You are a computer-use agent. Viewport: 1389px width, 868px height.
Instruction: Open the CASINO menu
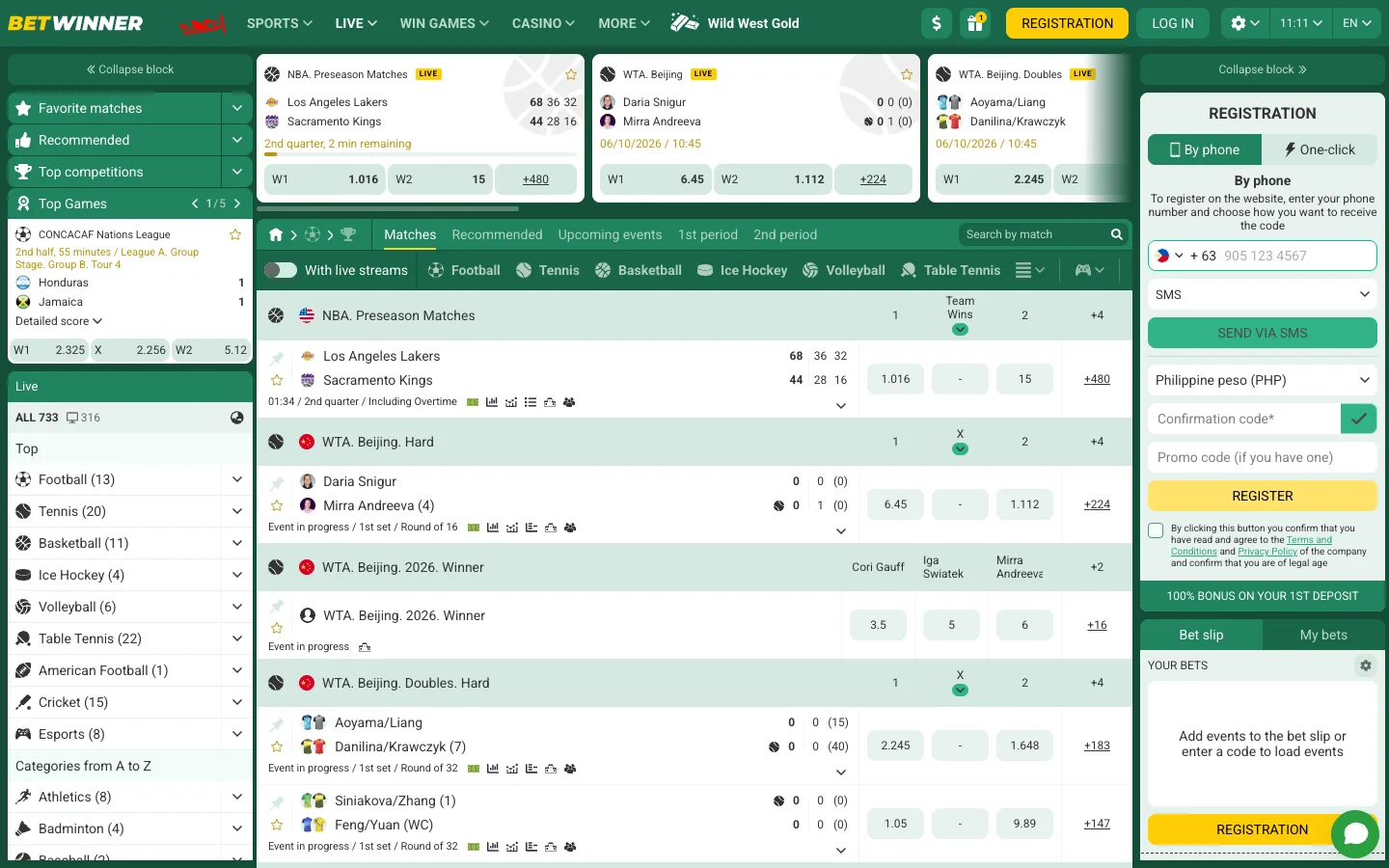click(543, 23)
